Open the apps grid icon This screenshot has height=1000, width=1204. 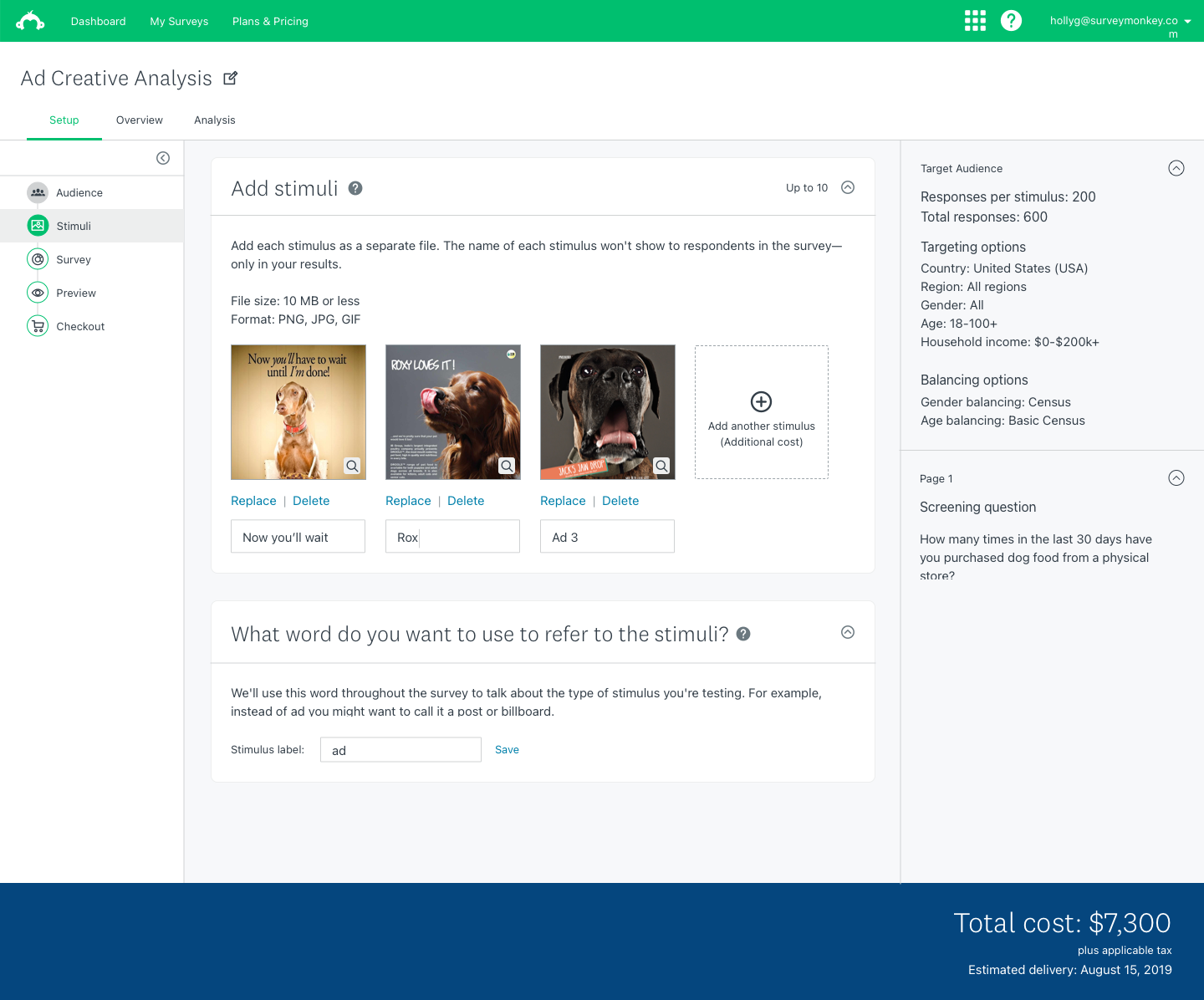click(x=975, y=21)
